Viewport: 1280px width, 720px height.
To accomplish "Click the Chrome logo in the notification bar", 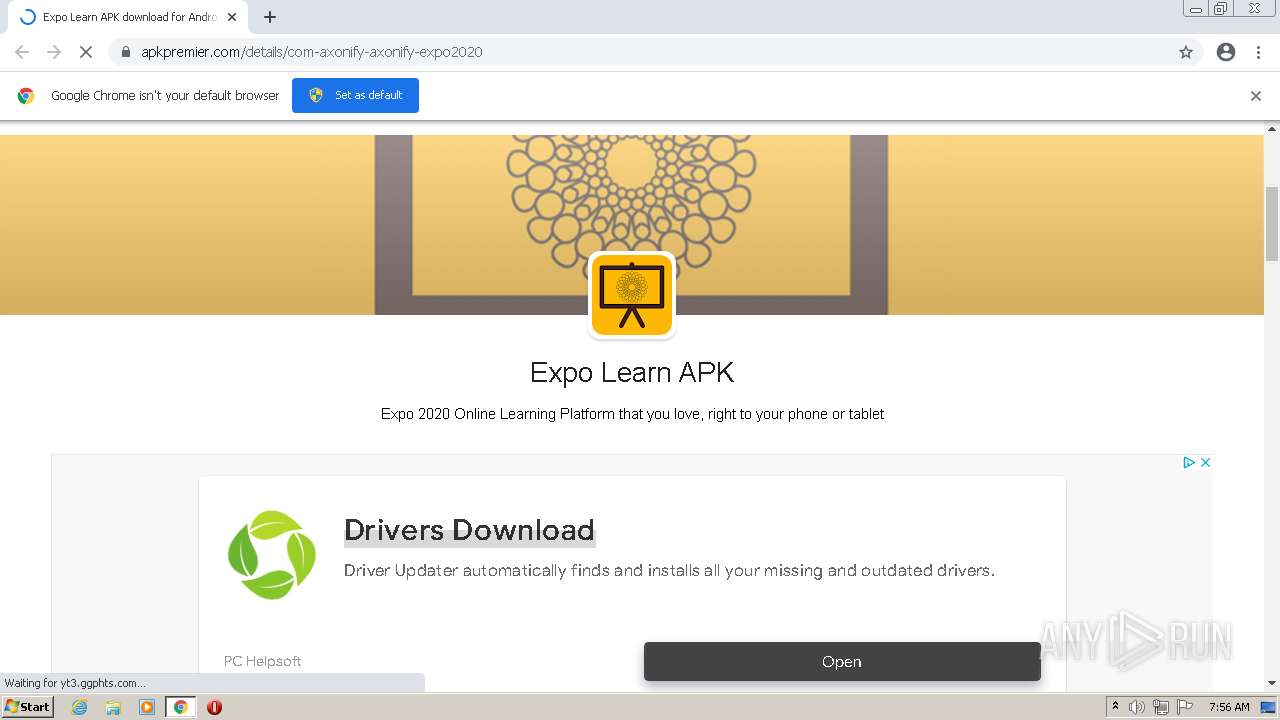I will 26,96.
